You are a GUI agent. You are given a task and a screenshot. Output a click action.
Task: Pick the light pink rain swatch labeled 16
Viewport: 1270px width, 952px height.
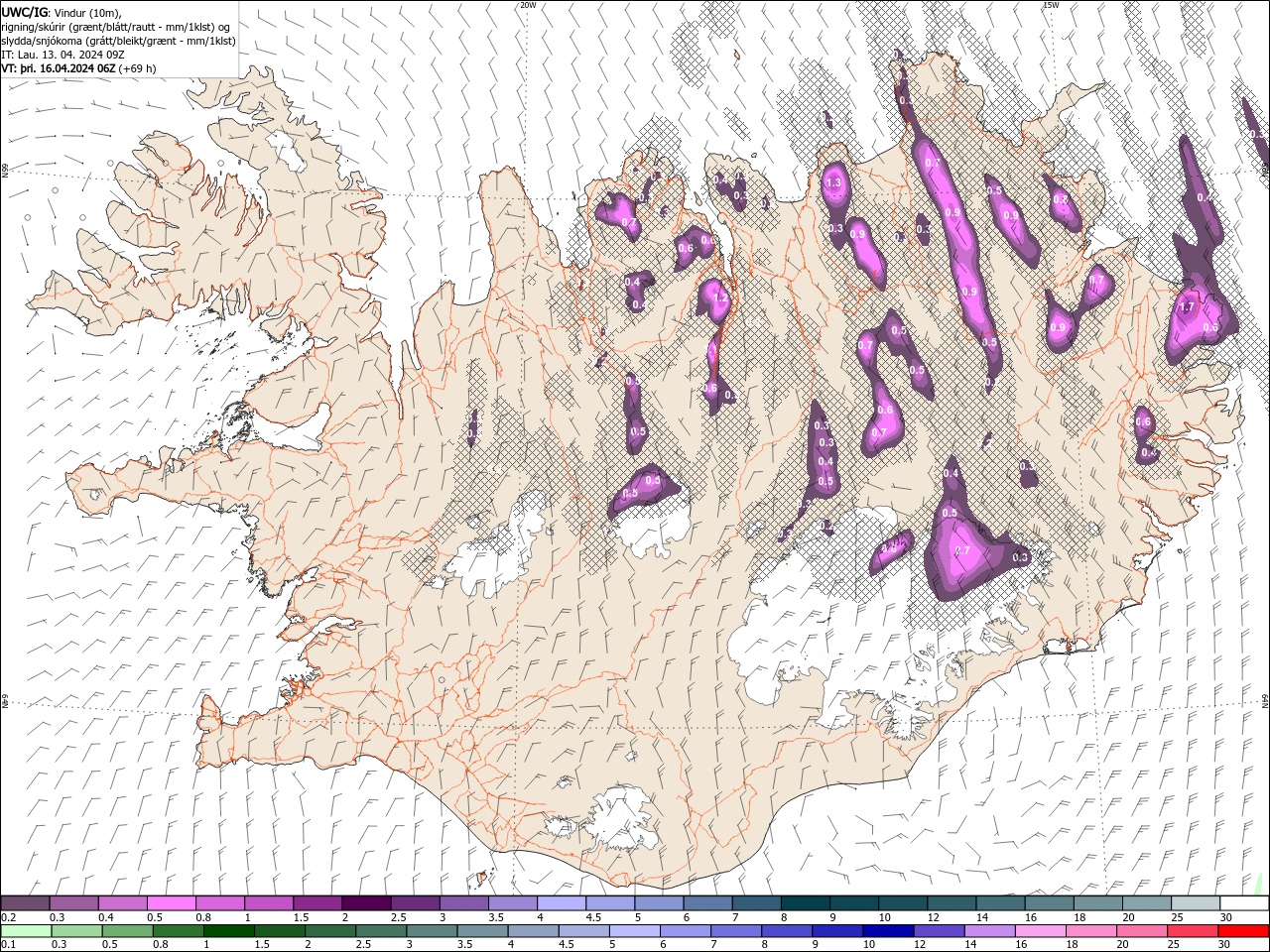coord(1040,931)
